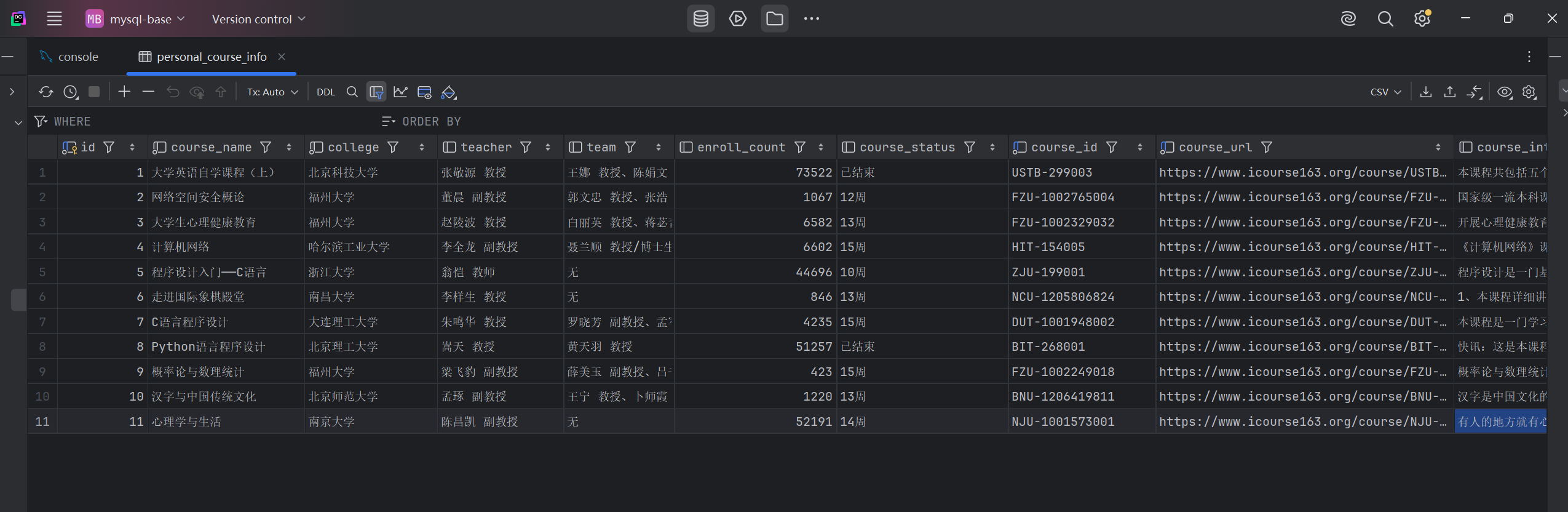
Task: Filter the course_url column
Action: (1267, 148)
